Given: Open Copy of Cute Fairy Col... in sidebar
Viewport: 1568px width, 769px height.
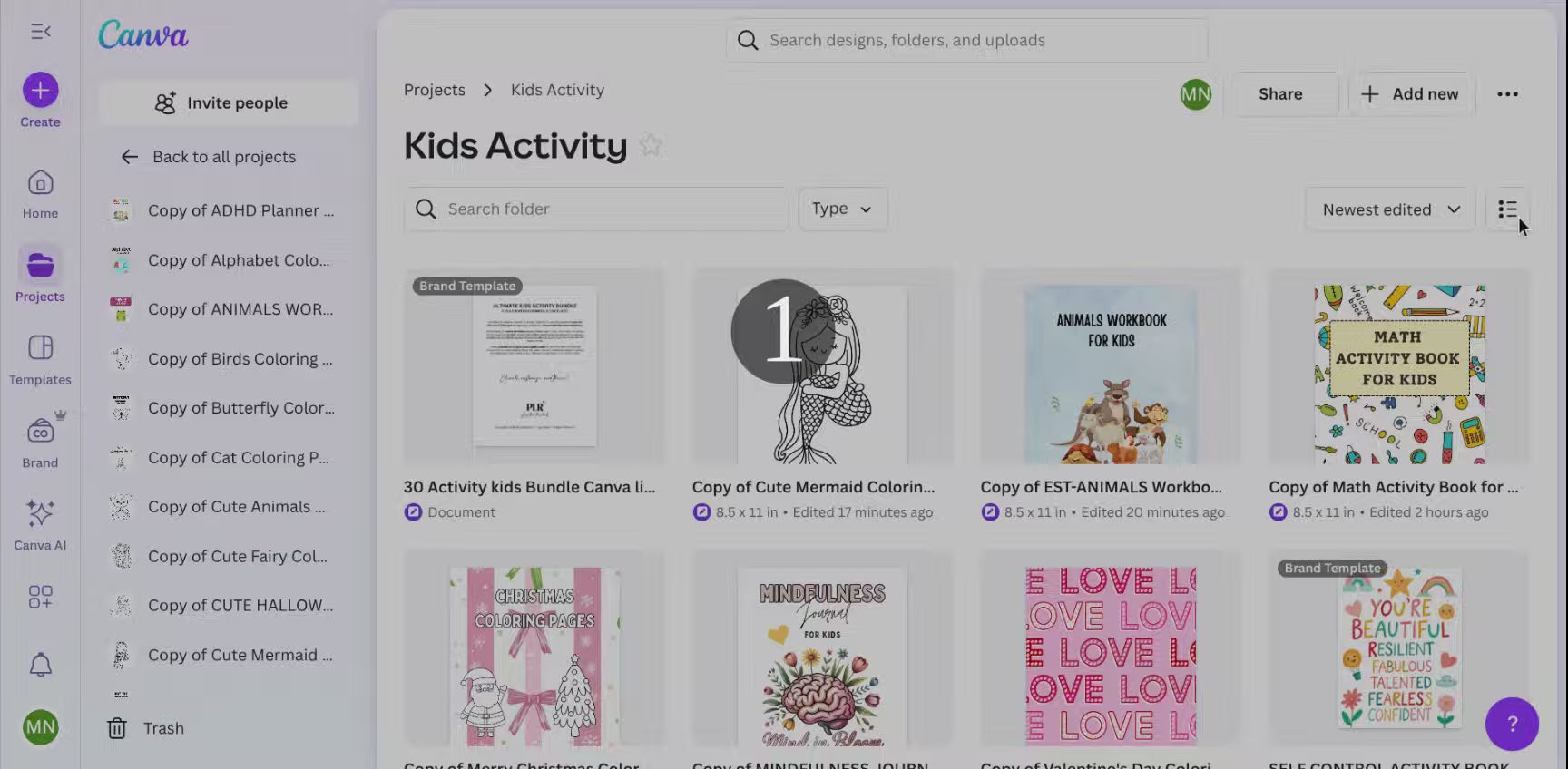Looking at the screenshot, I should 227,557.
